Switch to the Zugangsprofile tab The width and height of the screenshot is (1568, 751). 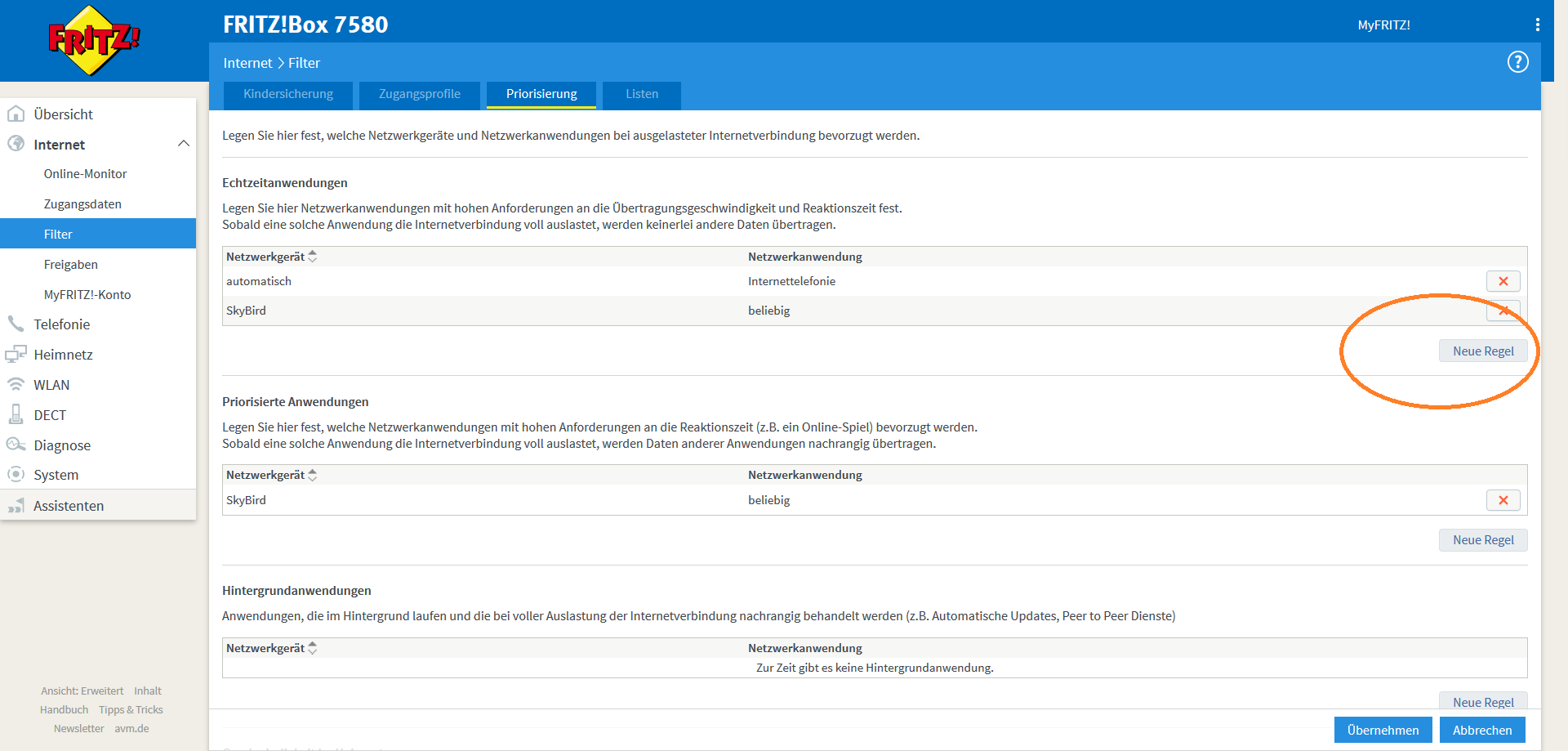coord(419,94)
